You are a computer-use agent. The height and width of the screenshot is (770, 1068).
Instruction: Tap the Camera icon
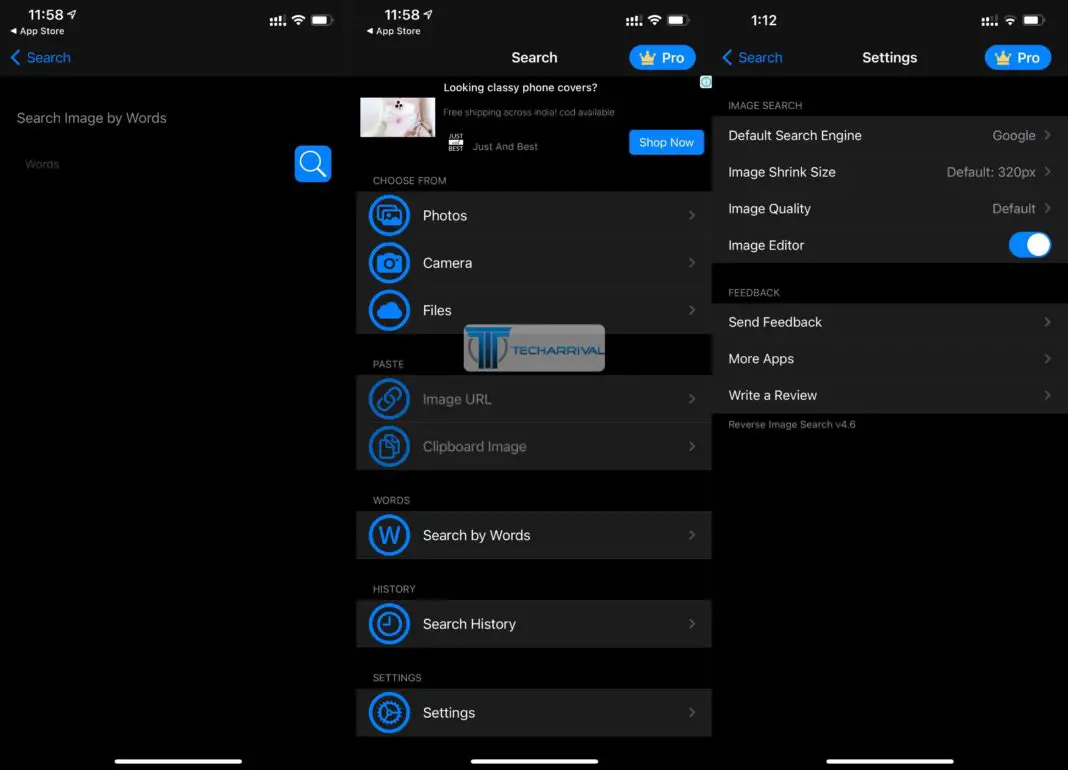(389, 263)
